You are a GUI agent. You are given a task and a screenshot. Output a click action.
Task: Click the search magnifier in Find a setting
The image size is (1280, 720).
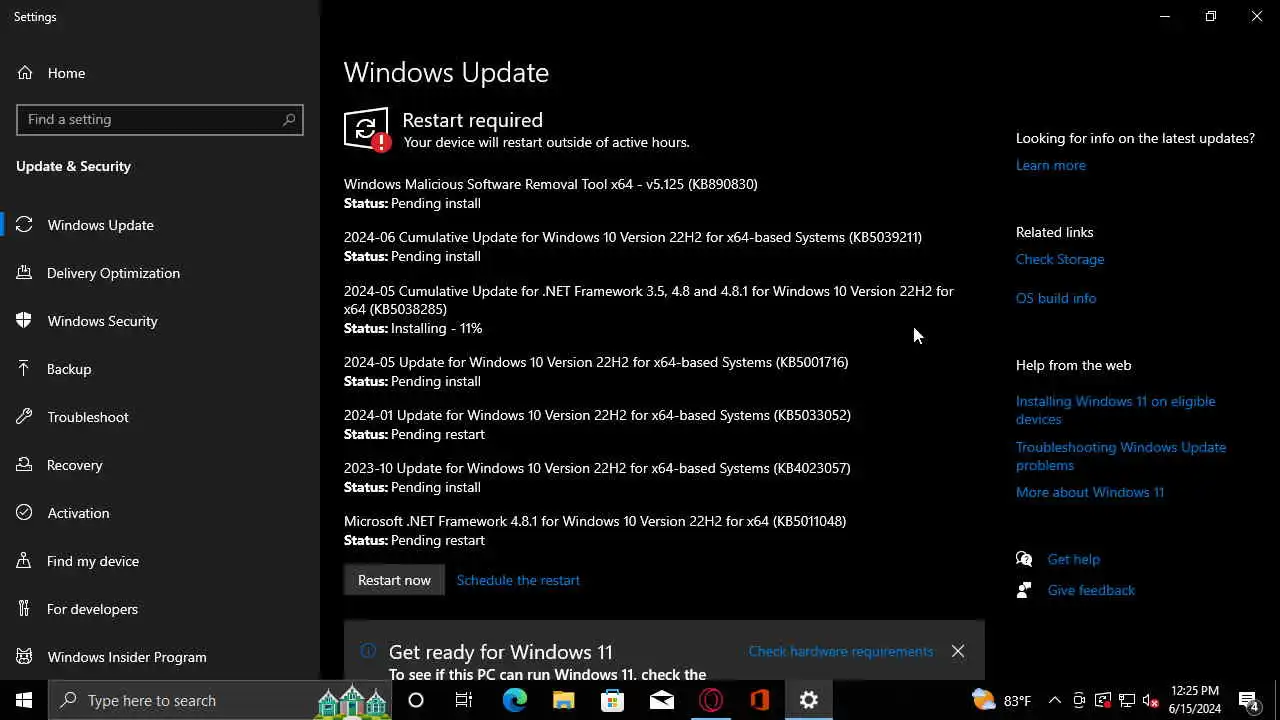click(289, 119)
